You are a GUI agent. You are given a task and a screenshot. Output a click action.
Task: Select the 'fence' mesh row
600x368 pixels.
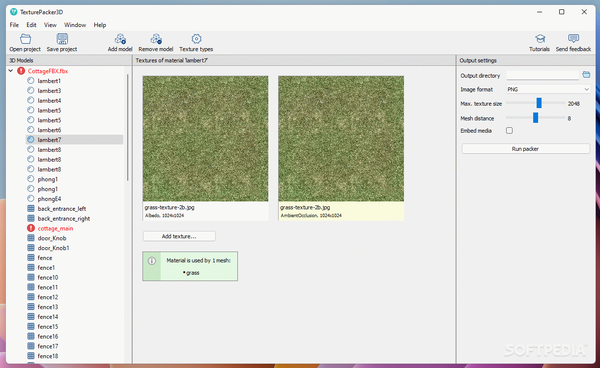pyautogui.click(x=75, y=258)
